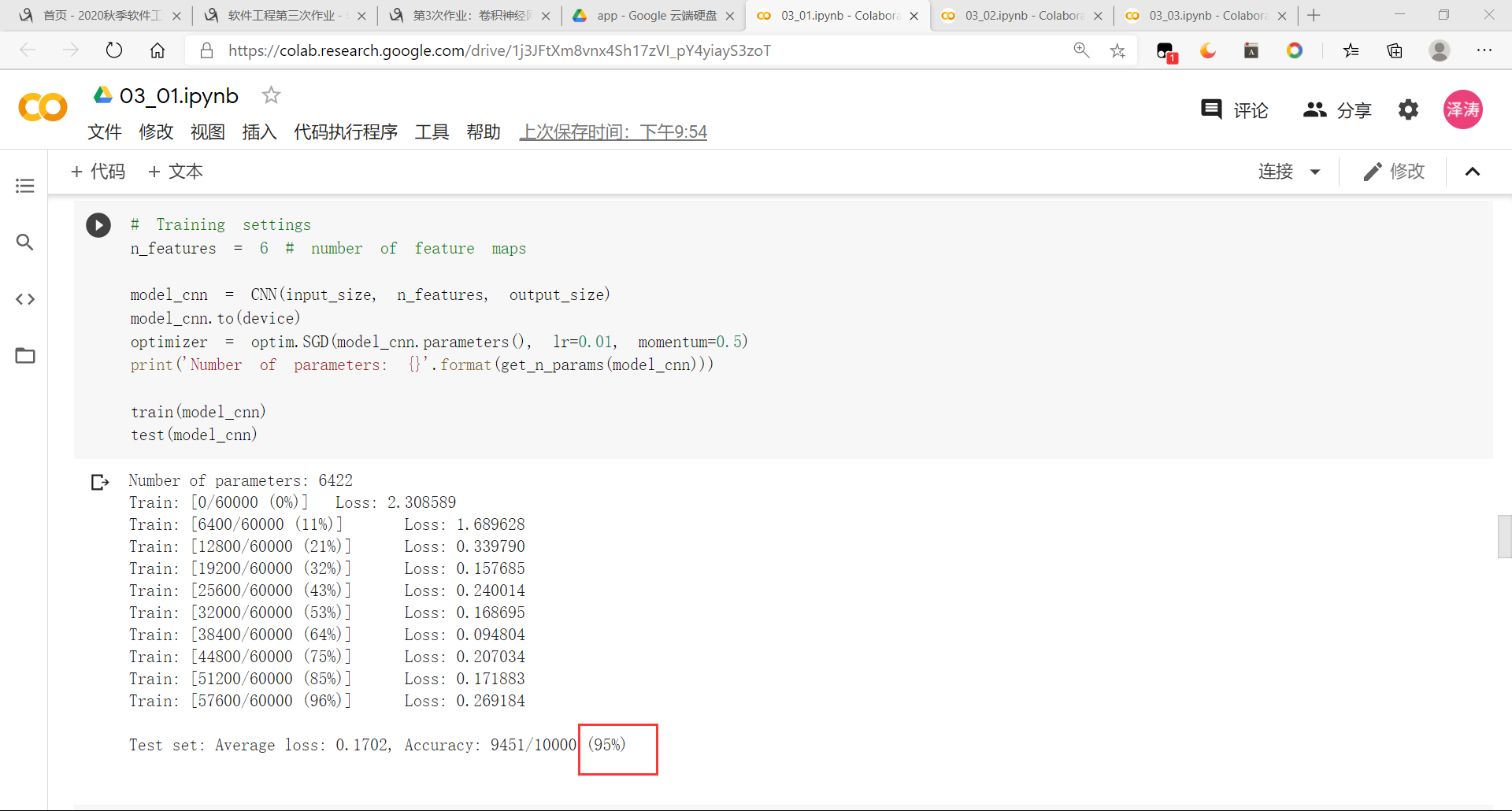Share the notebook via 分享
The image size is (1512, 811).
1337,109
